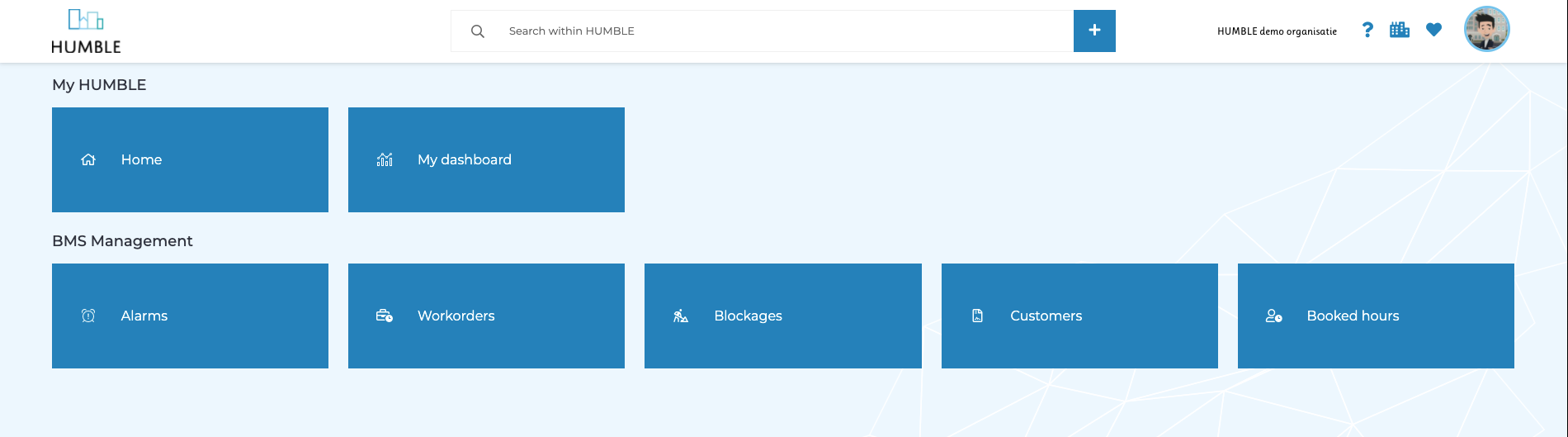The image size is (1568, 437).
Task: Click the Booked hours label text
Action: click(x=1353, y=316)
